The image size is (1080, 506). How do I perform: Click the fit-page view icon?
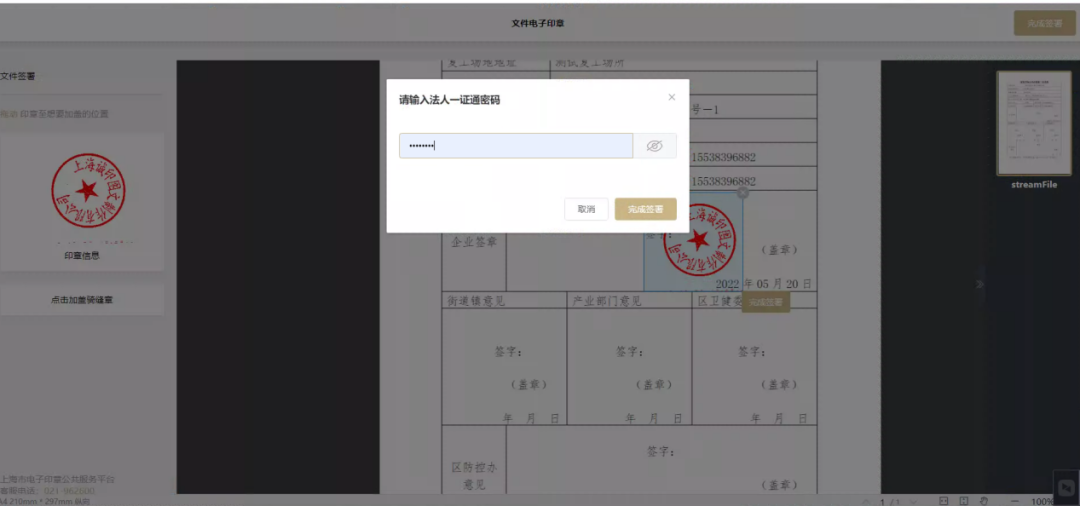click(x=964, y=500)
